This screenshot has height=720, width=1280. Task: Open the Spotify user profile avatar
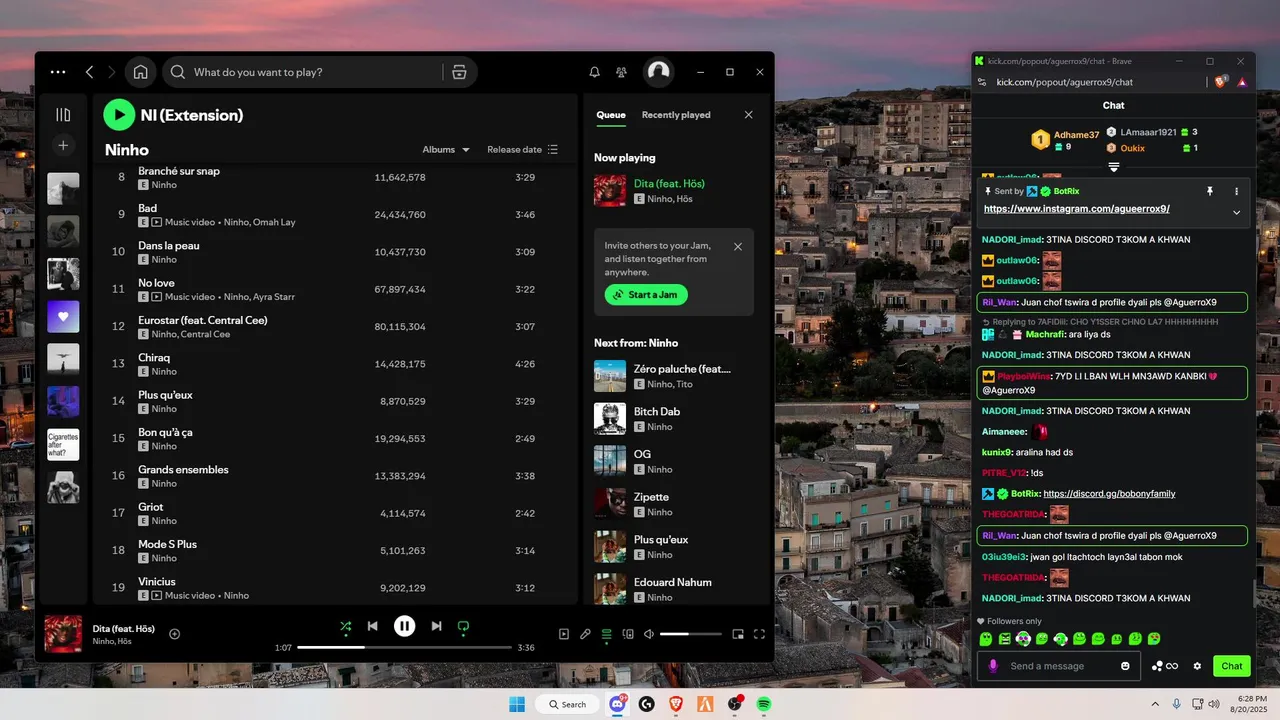[658, 72]
